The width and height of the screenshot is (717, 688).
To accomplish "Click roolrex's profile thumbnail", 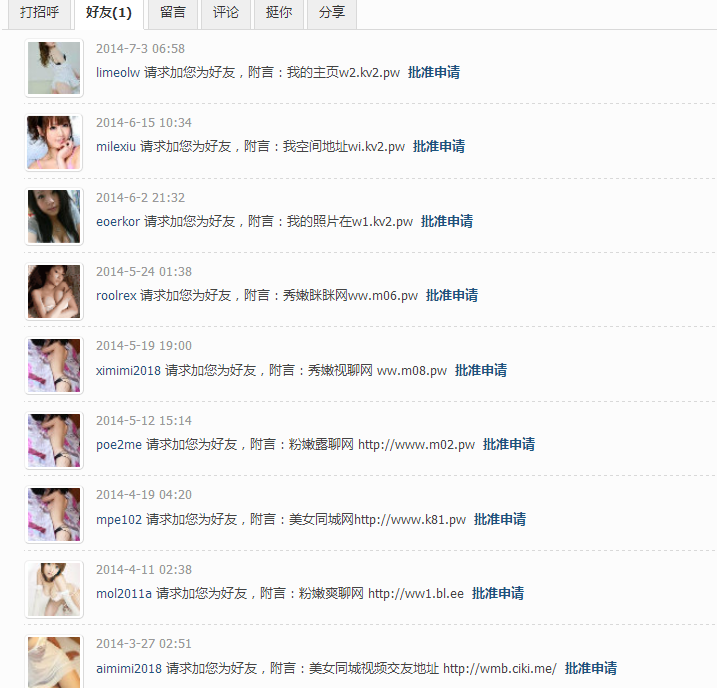I will (54, 291).
